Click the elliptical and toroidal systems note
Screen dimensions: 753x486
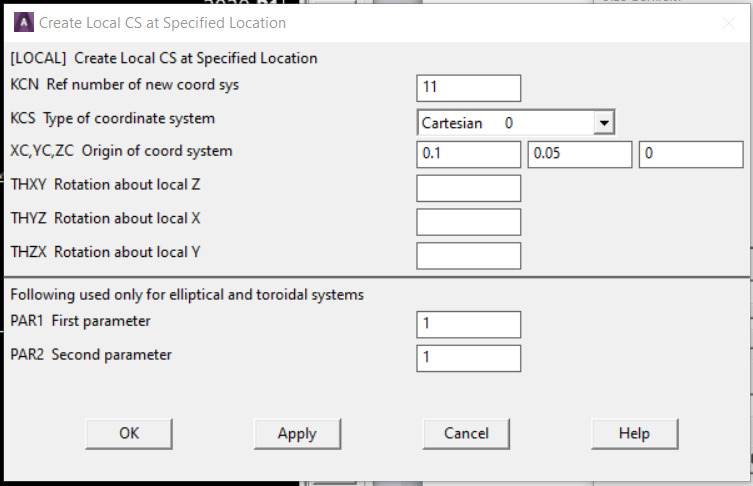point(187,295)
